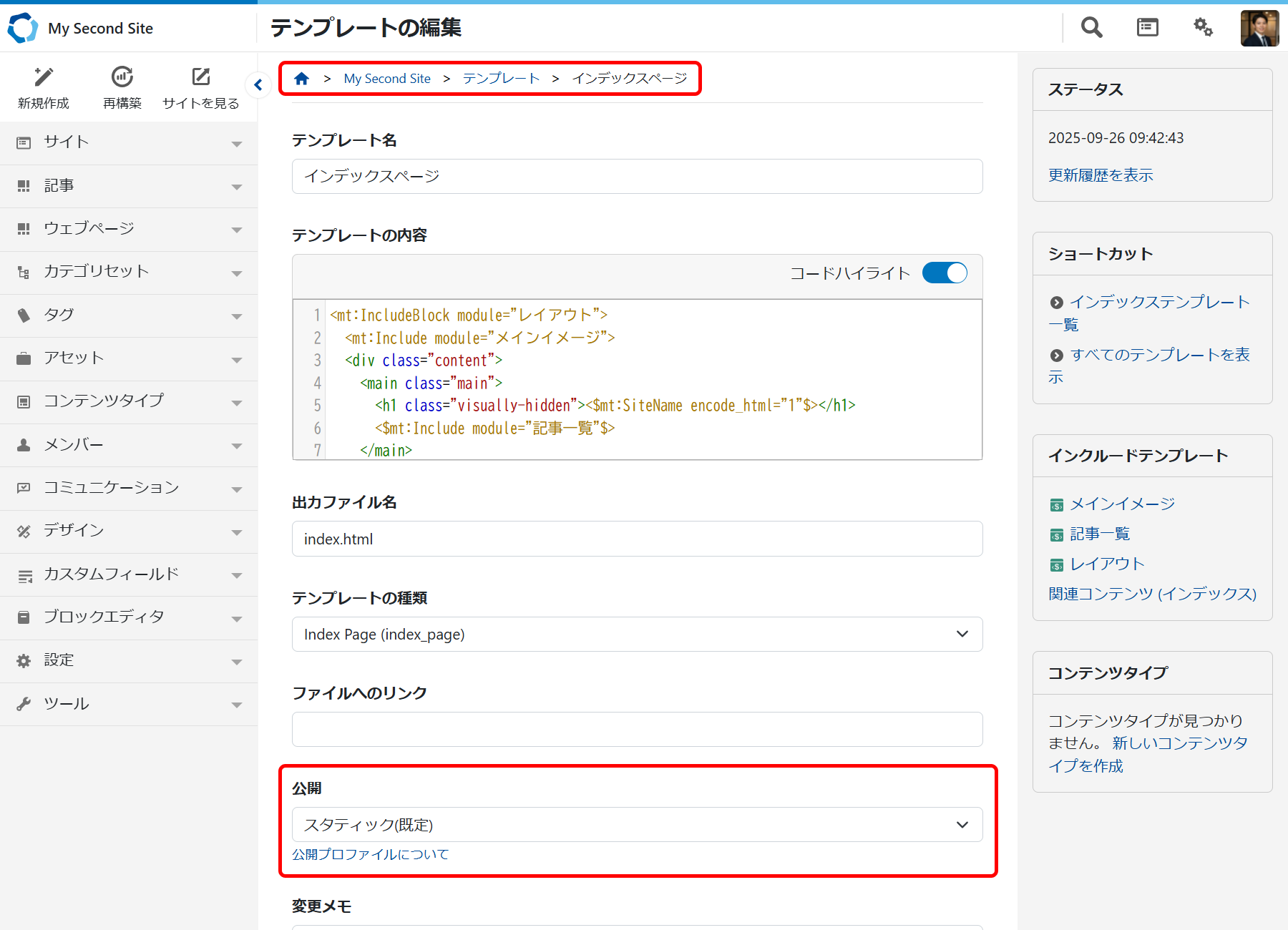Click the 再構築 rebuild icon
Viewport: 1288px width, 930px height.
coord(122,77)
